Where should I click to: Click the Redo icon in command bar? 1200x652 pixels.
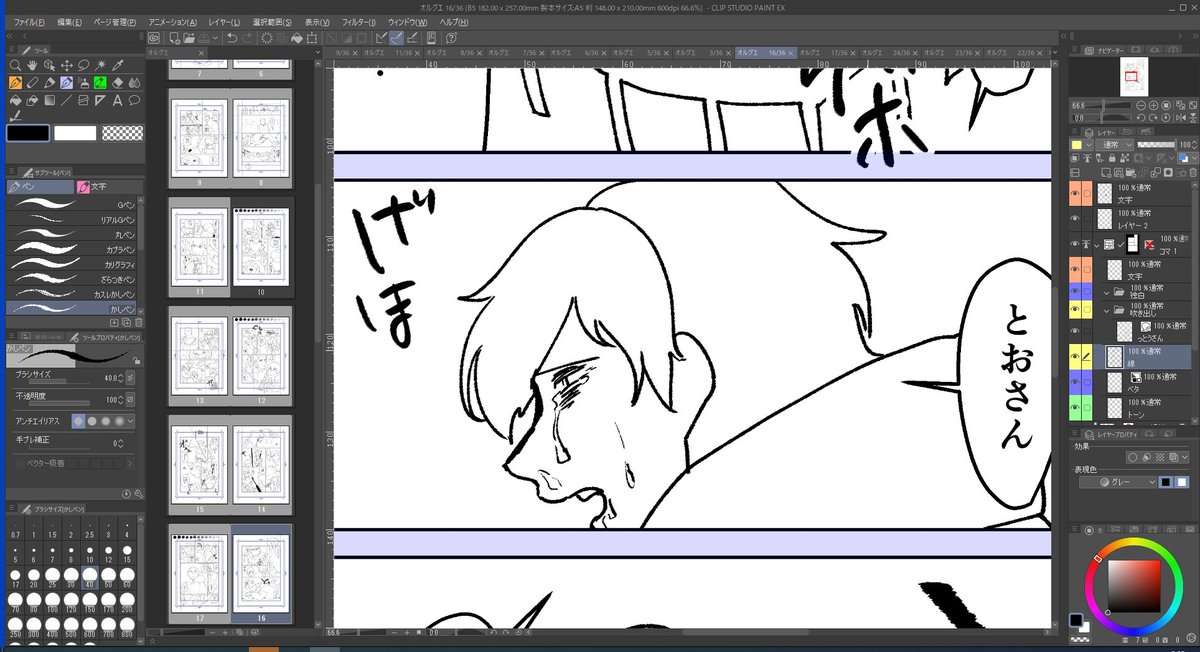247,38
